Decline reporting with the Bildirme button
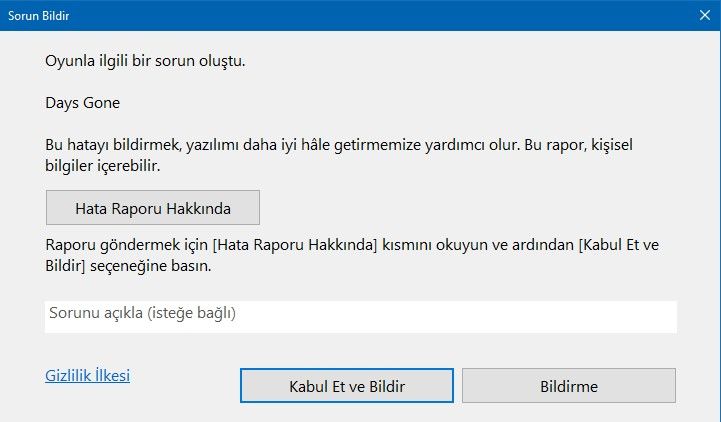Image resolution: width=721 pixels, height=422 pixels. pyautogui.click(x=568, y=386)
